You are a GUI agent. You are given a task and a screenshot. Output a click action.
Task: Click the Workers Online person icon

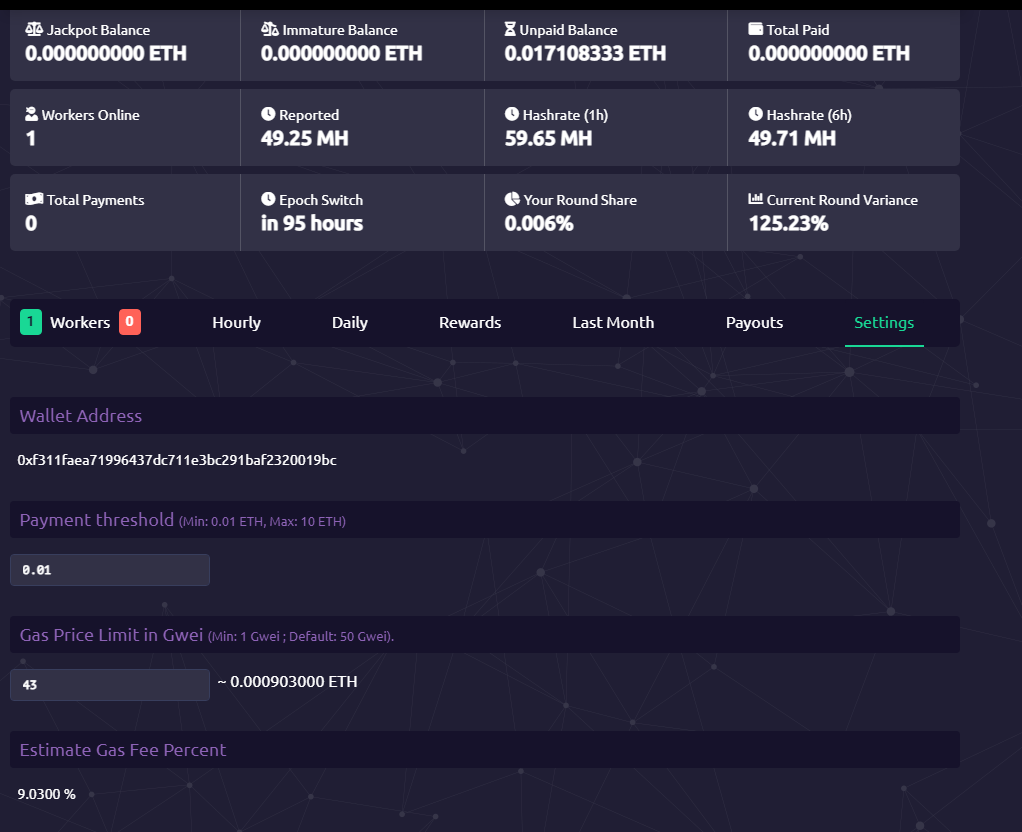pos(32,115)
